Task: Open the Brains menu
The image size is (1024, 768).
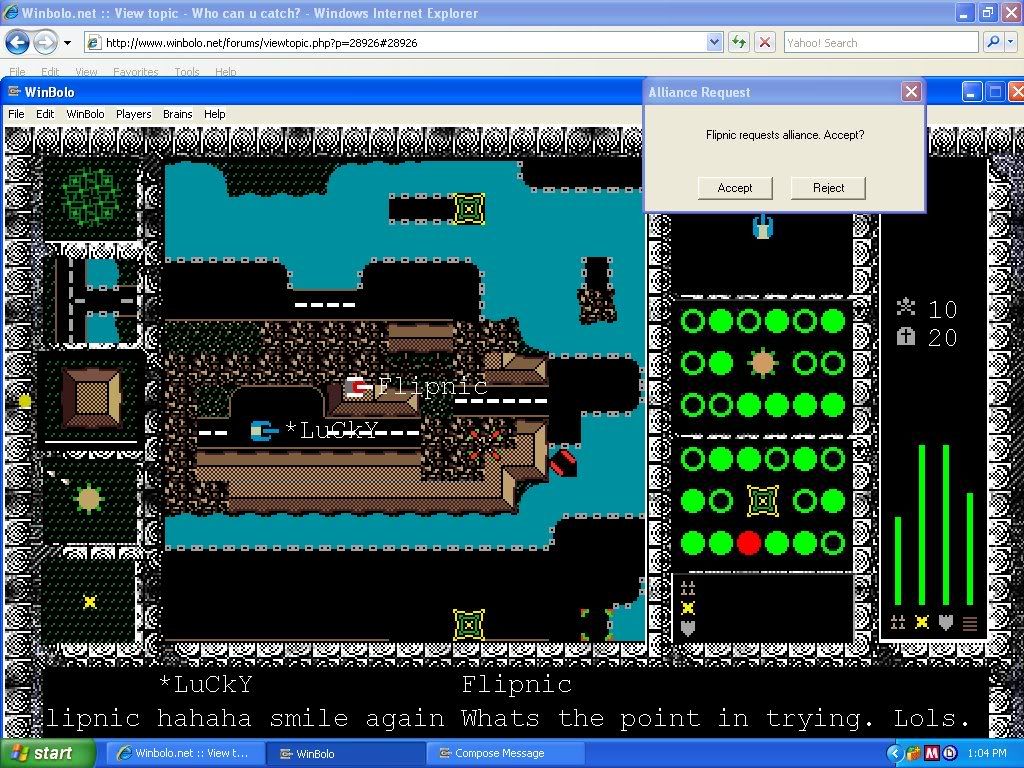Action: (177, 114)
